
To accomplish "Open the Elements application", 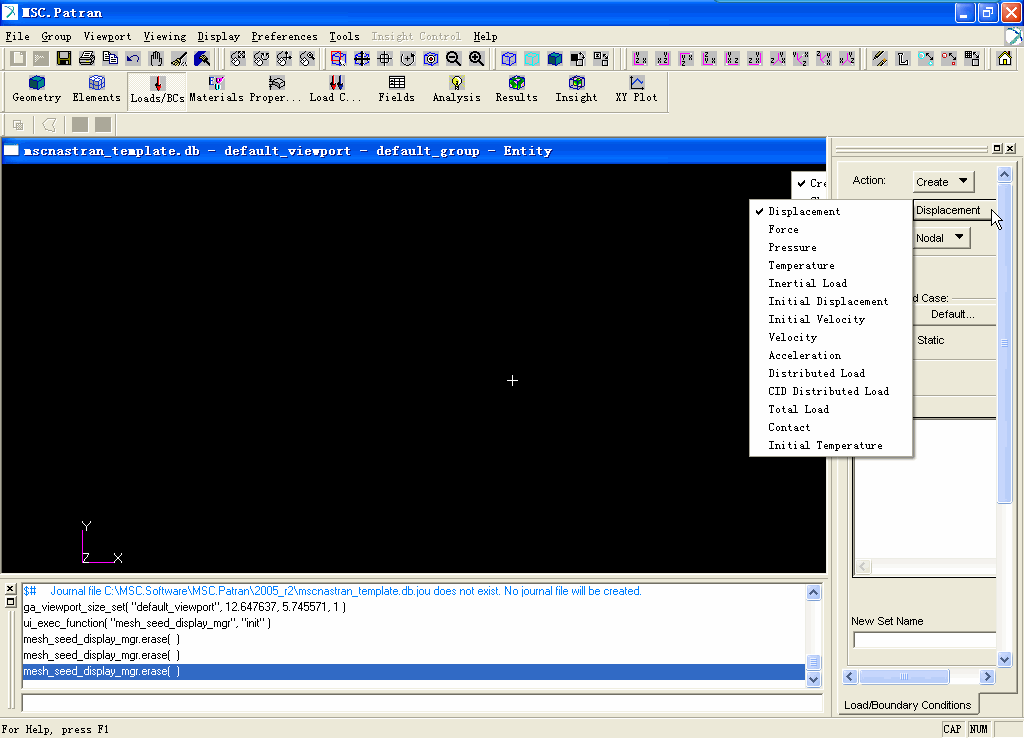I will (97, 89).
